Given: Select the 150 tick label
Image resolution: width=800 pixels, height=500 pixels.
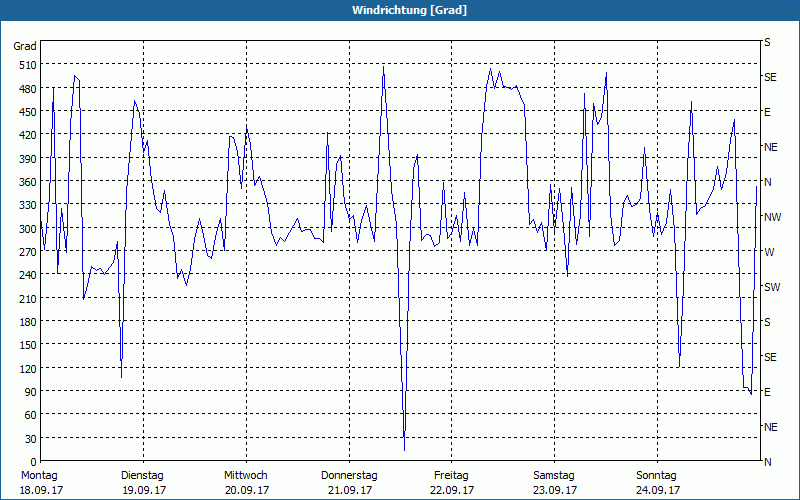Looking at the screenshot, I should click(28, 345).
